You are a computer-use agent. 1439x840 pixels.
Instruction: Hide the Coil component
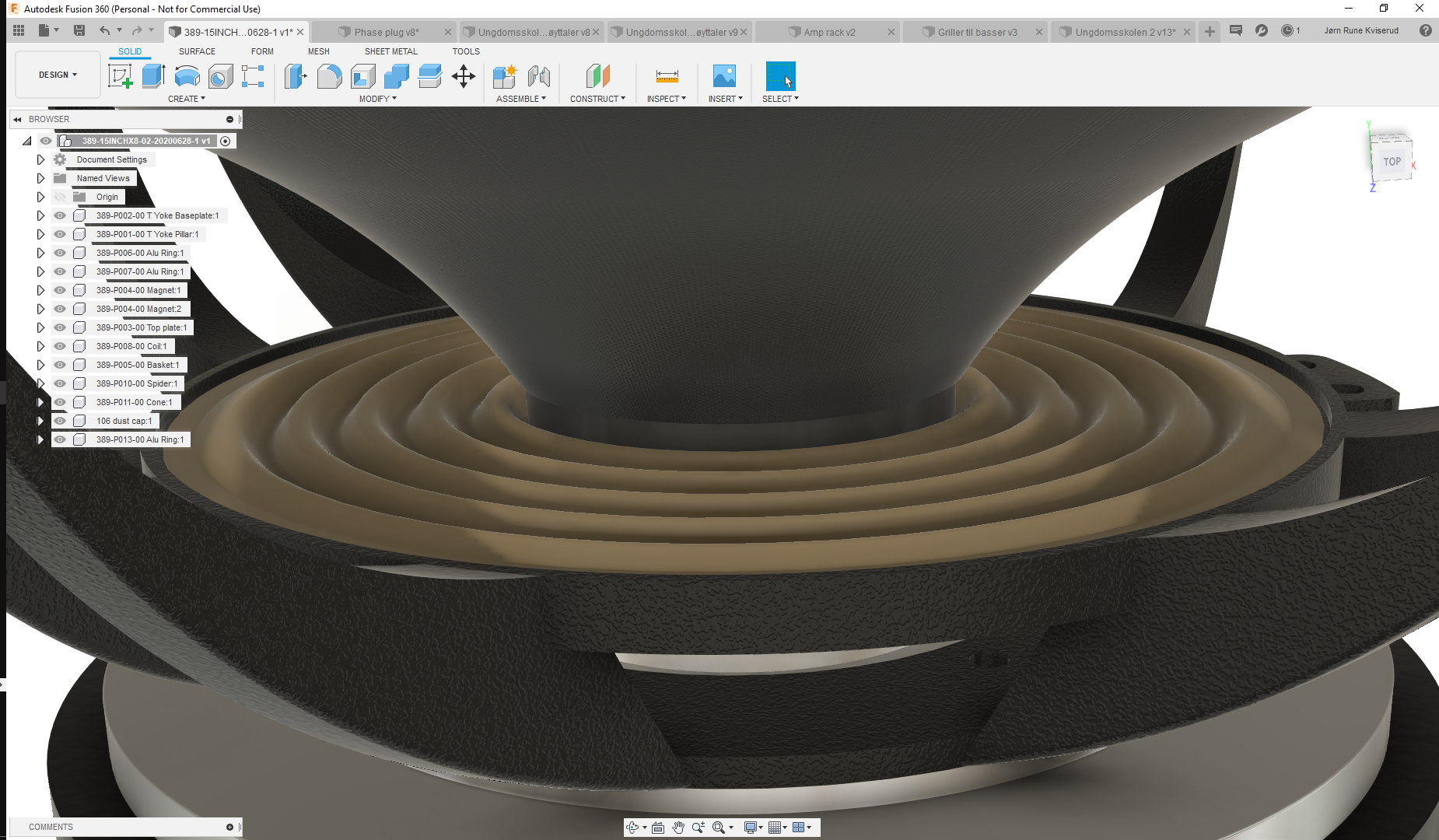click(x=60, y=346)
